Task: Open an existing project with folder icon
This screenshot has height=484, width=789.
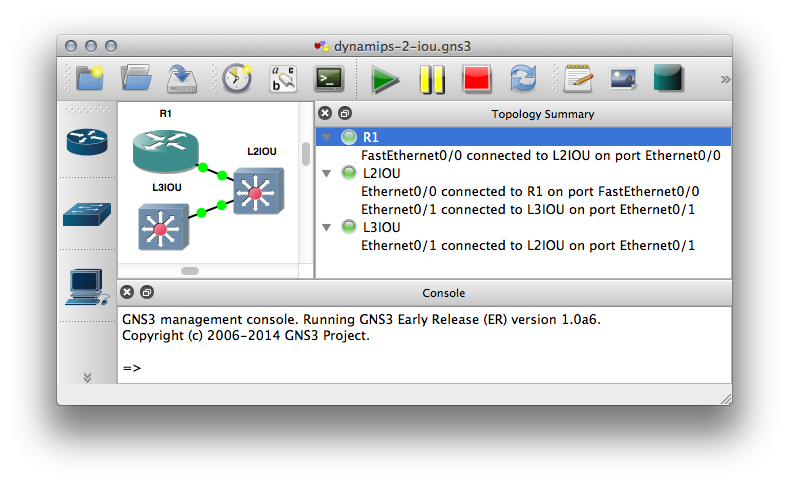Action: click(136, 78)
